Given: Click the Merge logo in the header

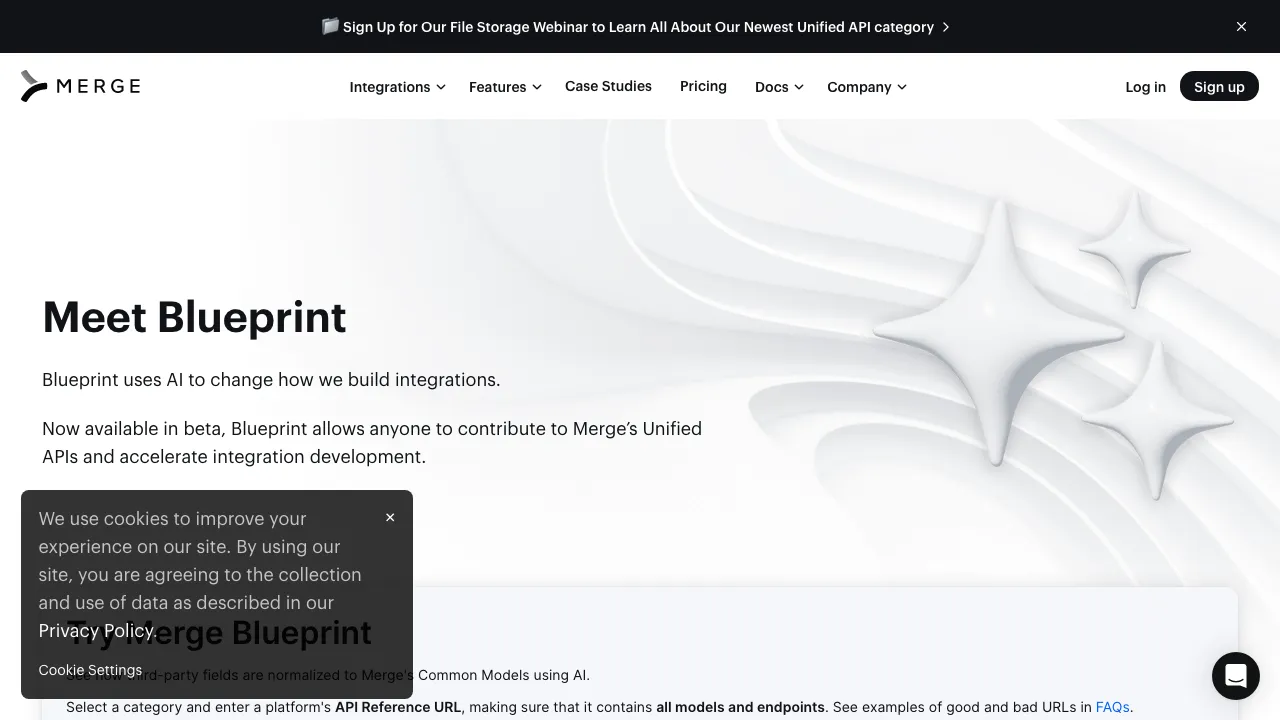Looking at the screenshot, I should pyautogui.click(x=81, y=86).
